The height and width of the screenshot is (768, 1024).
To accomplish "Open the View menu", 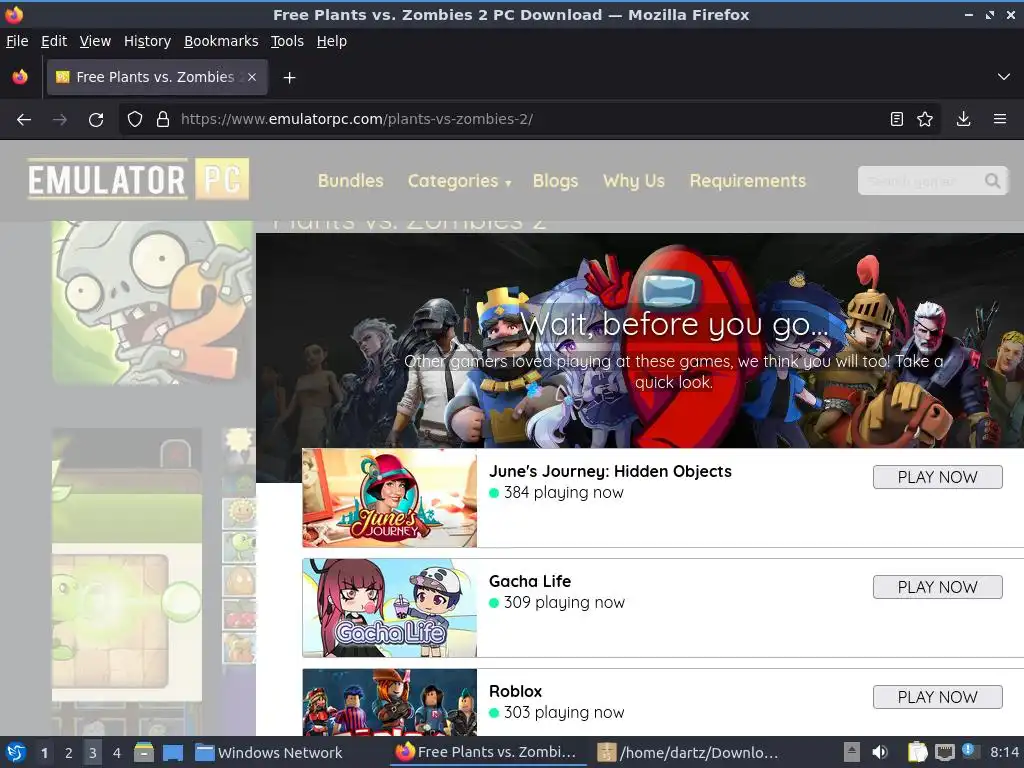I will click(x=95, y=41).
